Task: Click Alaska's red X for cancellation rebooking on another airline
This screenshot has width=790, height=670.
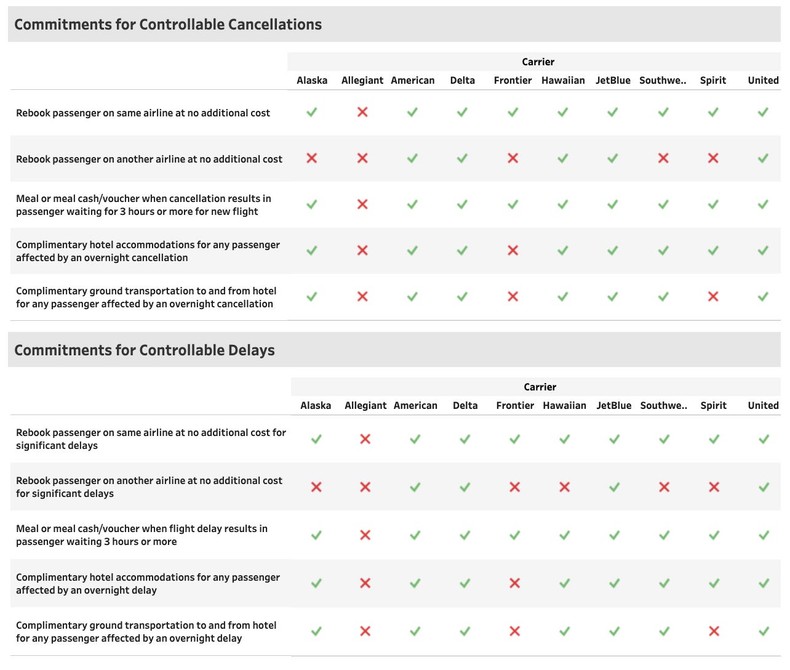Action: tap(312, 159)
